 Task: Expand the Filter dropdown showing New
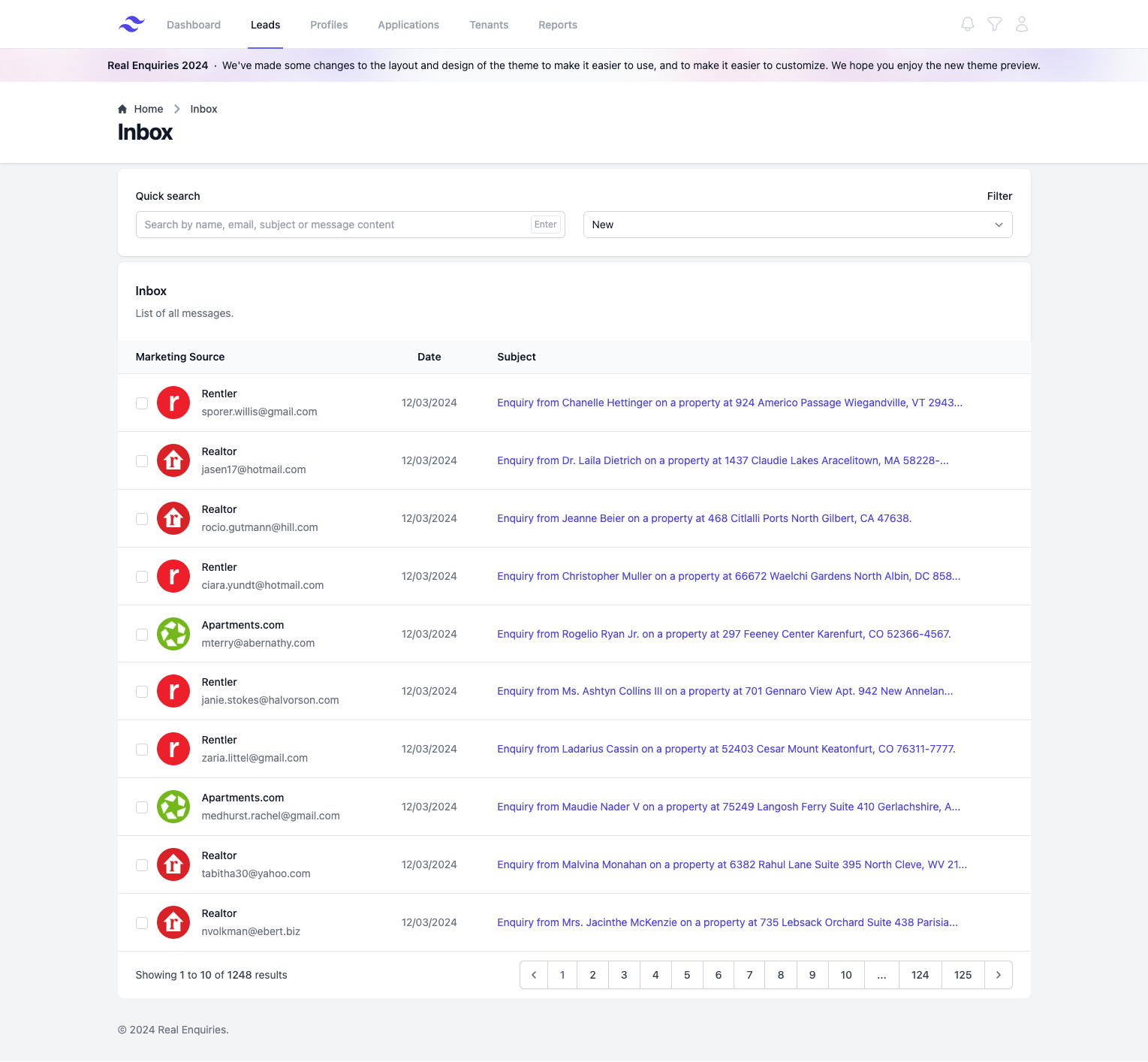797,225
